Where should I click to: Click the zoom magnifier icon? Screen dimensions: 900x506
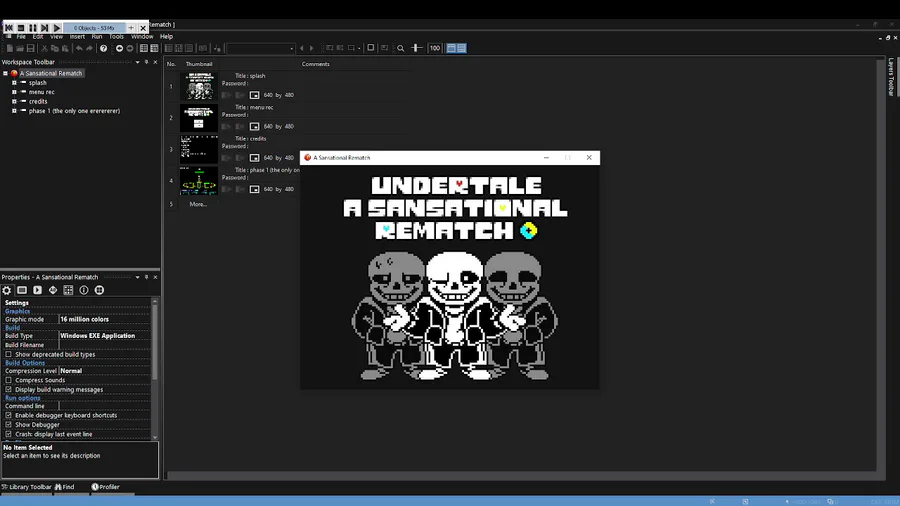[401, 48]
